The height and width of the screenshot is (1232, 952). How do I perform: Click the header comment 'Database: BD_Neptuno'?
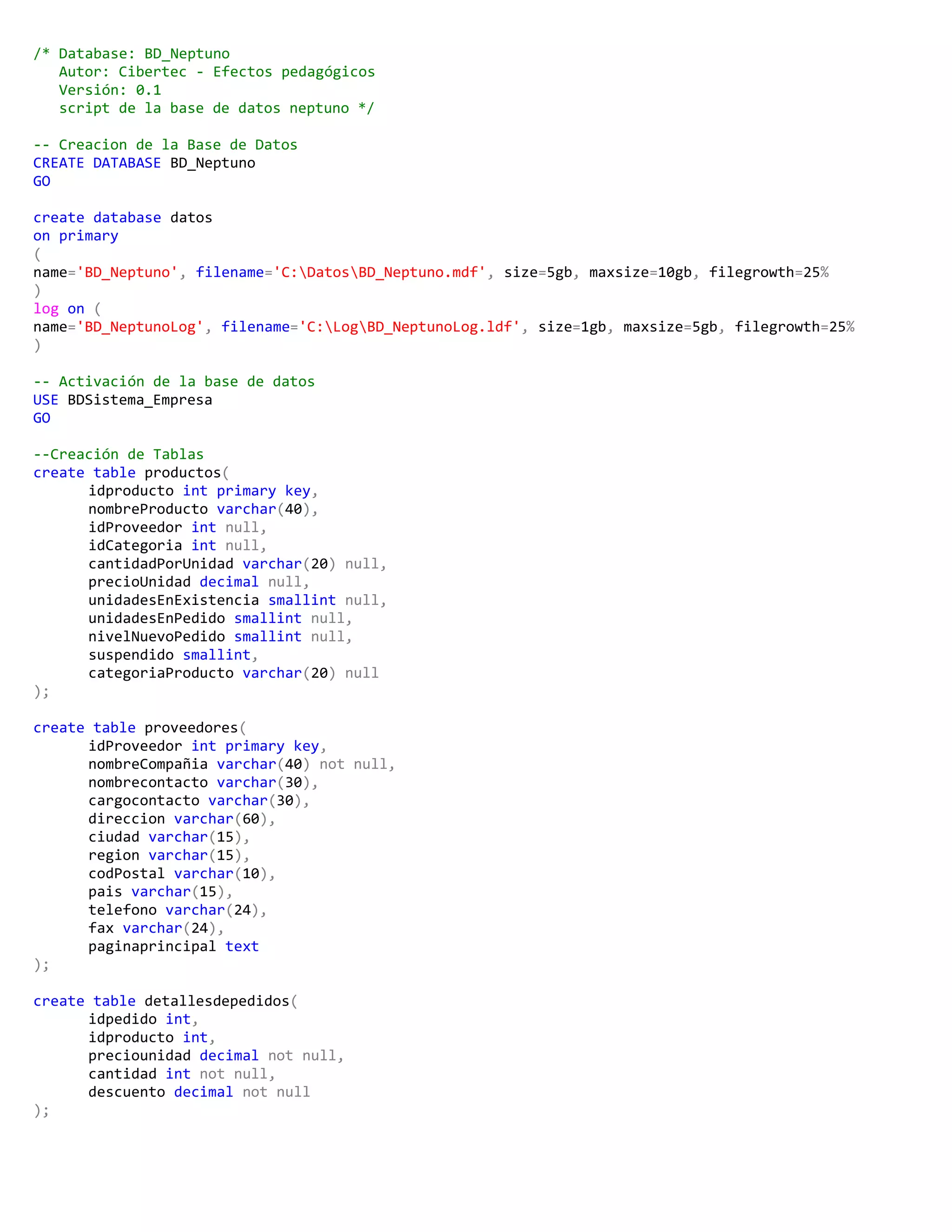[x=144, y=53]
